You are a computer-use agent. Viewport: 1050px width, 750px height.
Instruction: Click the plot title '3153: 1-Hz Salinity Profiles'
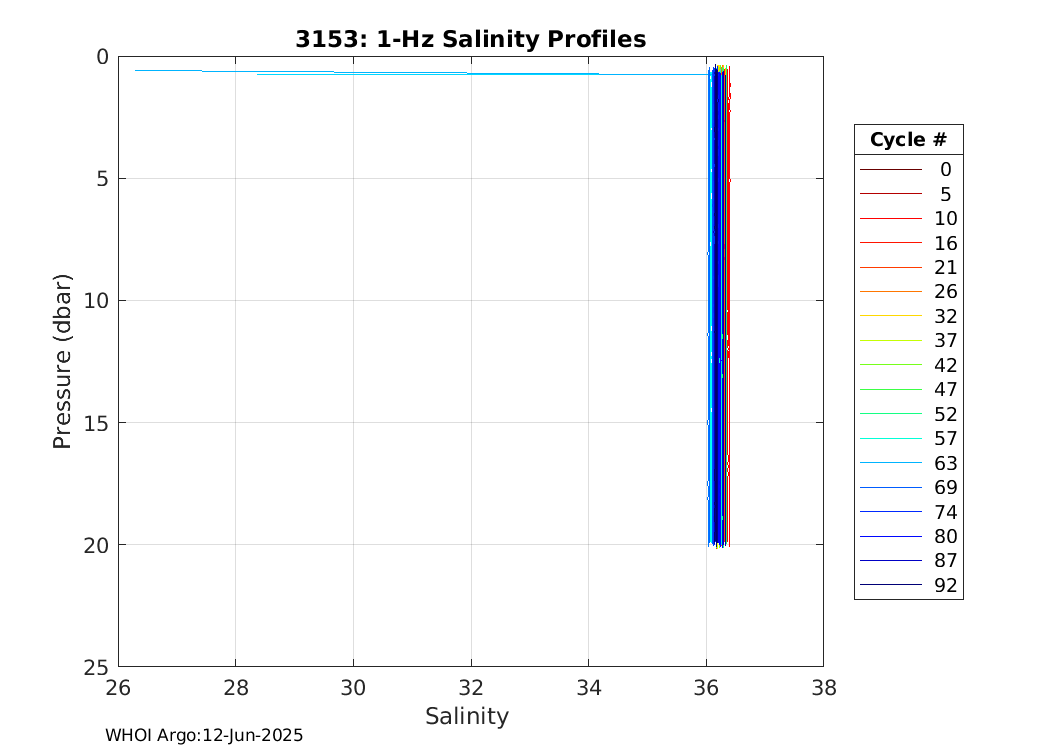coord(470,39)
